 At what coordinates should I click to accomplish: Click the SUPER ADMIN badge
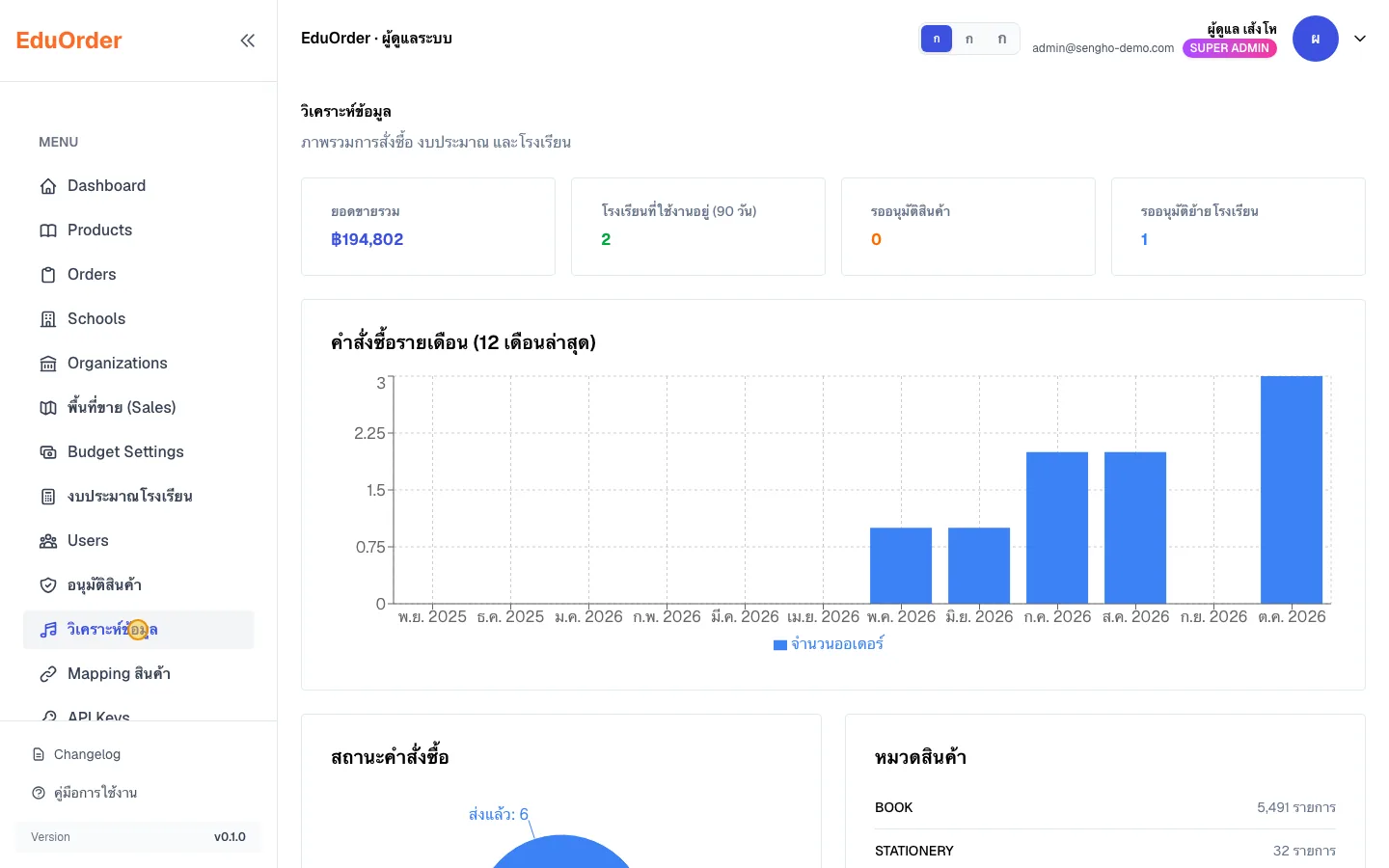(1230, 48)
